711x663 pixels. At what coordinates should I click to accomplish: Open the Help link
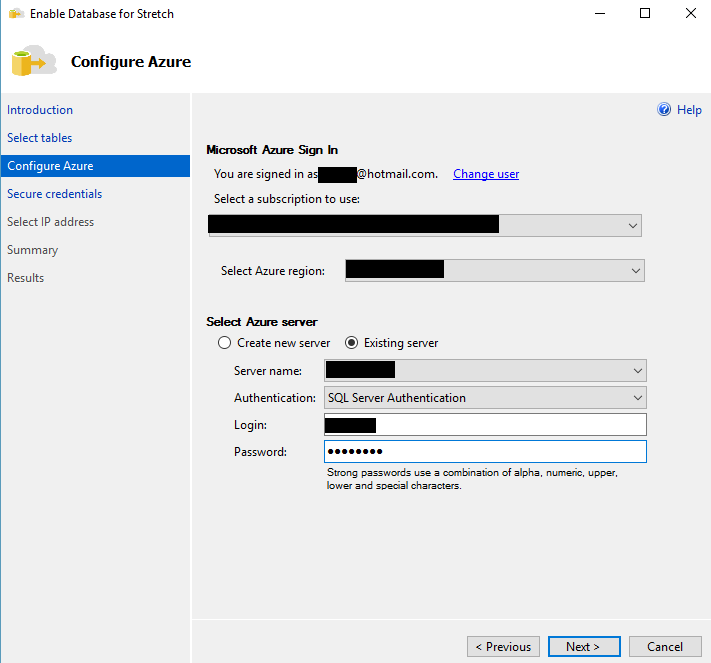coord(689,110)
